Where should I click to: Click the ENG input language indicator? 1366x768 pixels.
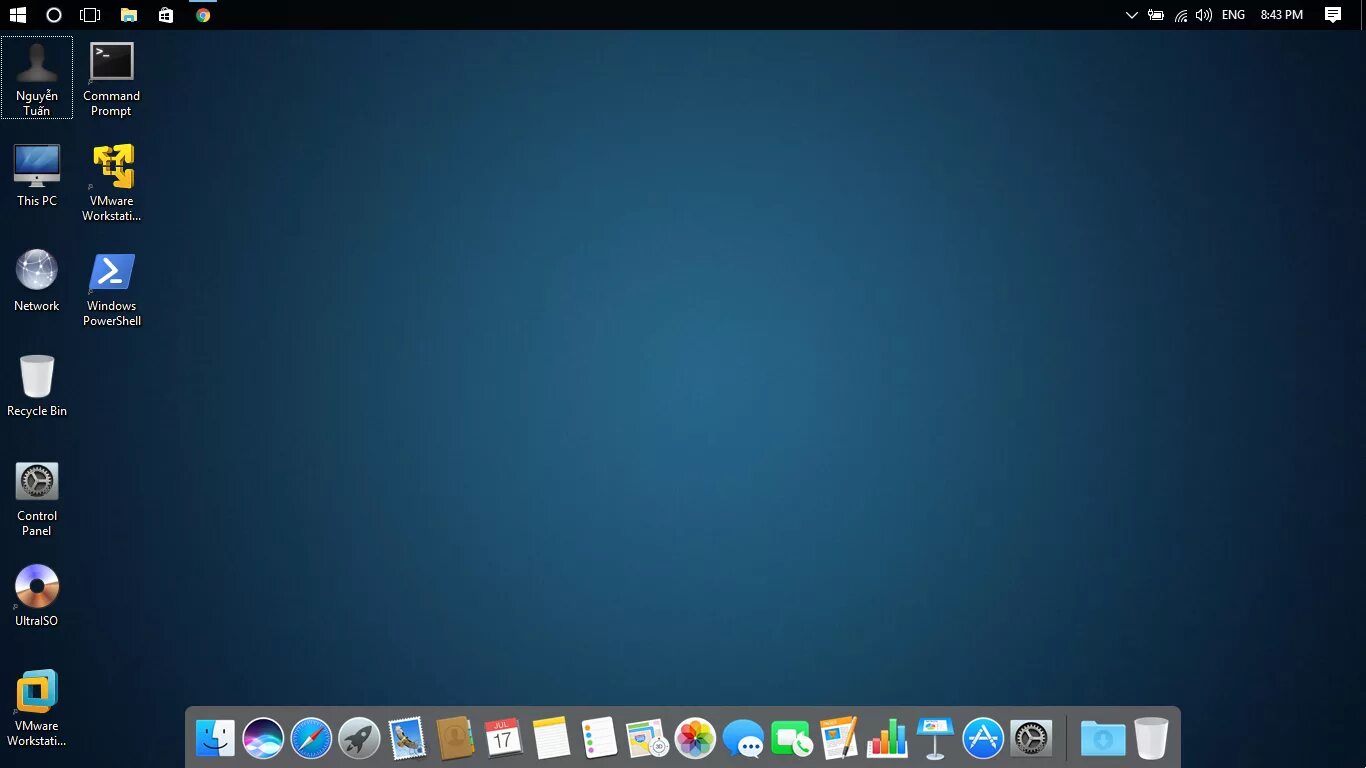(x=1234, y=15)
